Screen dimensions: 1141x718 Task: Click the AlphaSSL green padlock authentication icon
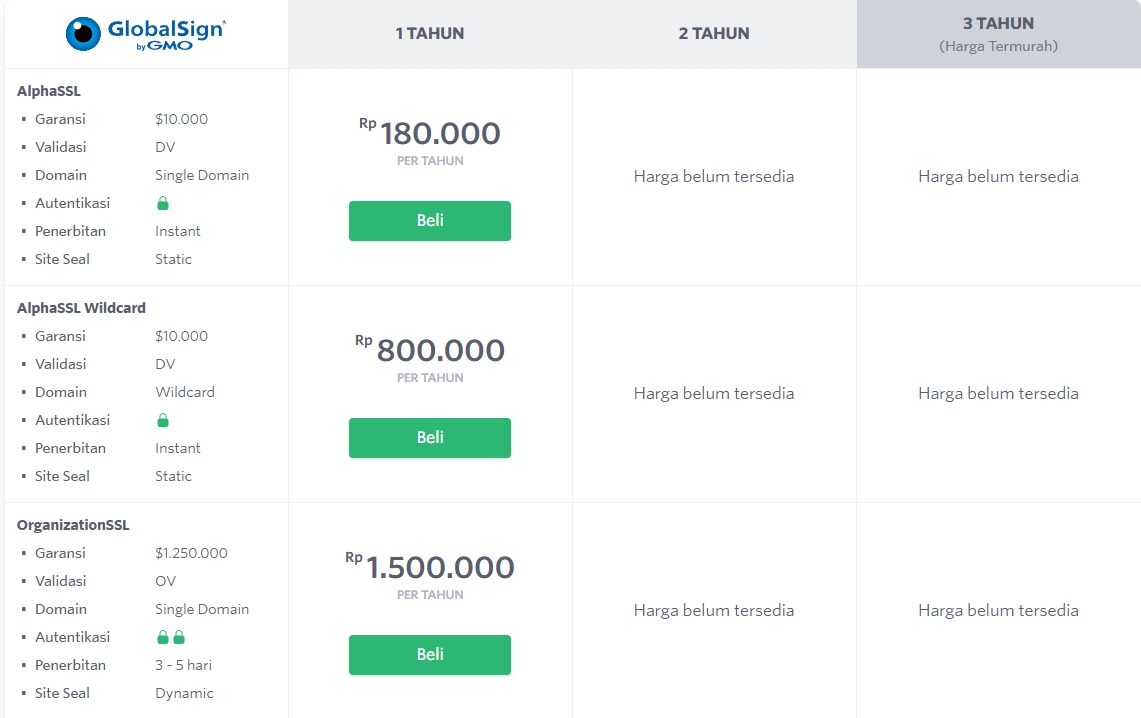(163, 203)
